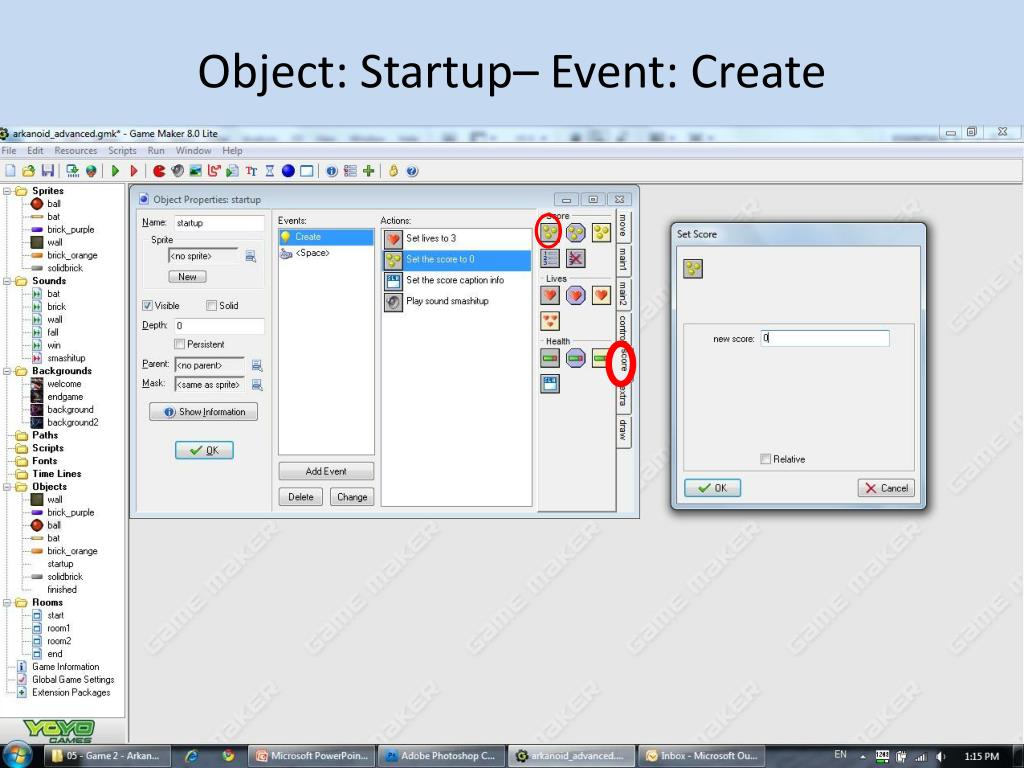Select the Draw Score action icon
Screen dimensions: 1024x768
pyautogui.click(x=601, y=232)
